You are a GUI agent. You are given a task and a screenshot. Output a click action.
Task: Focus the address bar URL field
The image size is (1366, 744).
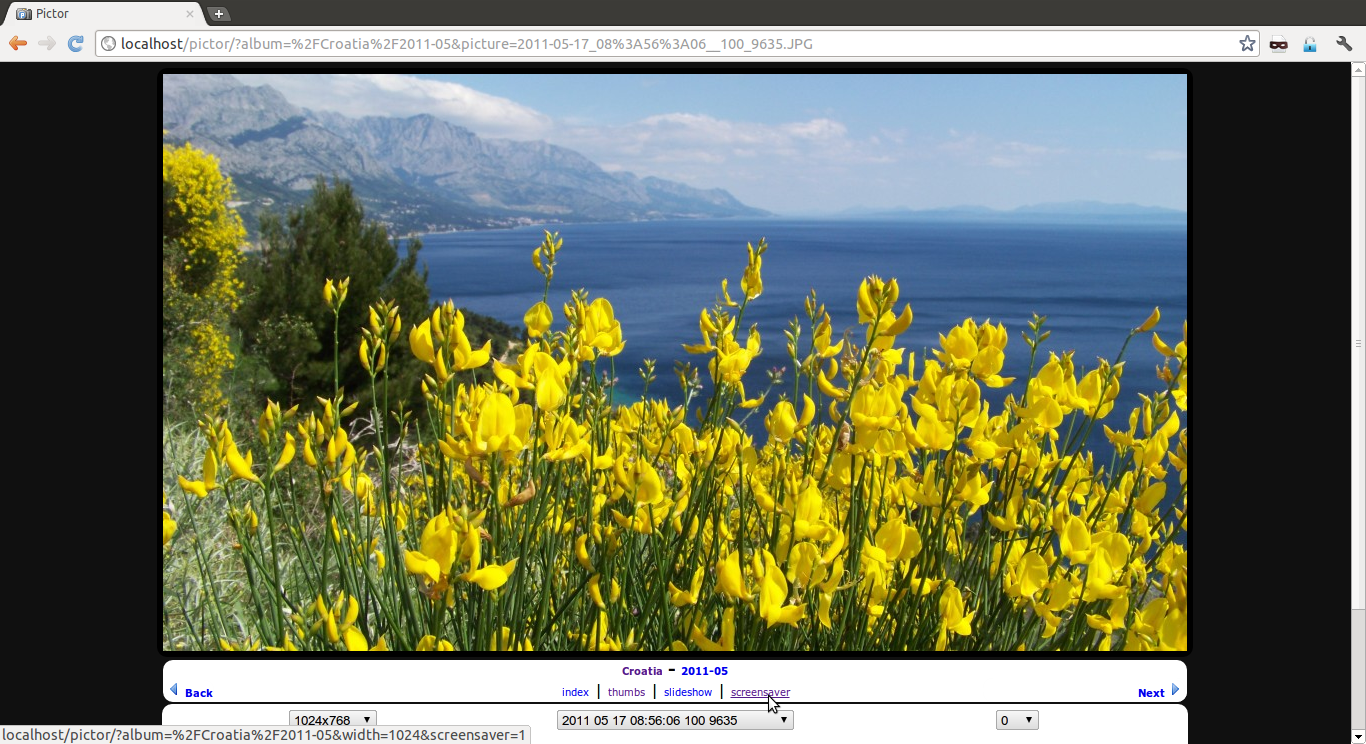[x=676, y=43]
